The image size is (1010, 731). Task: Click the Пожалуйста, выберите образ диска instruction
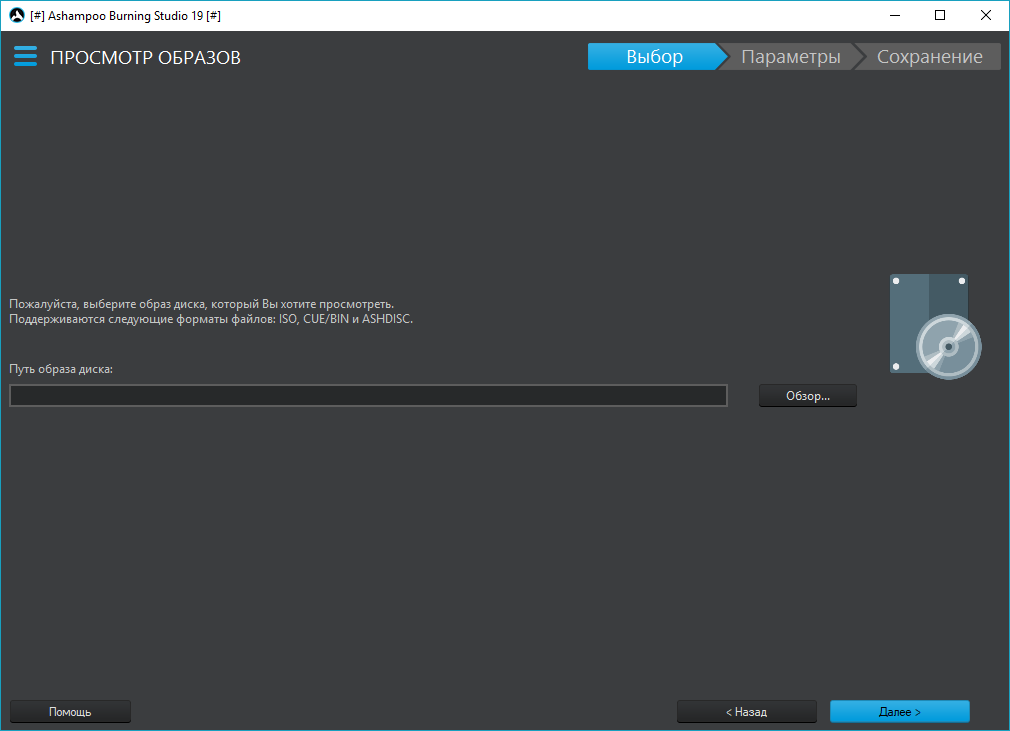pyautogui.click(x=201, y=303)
